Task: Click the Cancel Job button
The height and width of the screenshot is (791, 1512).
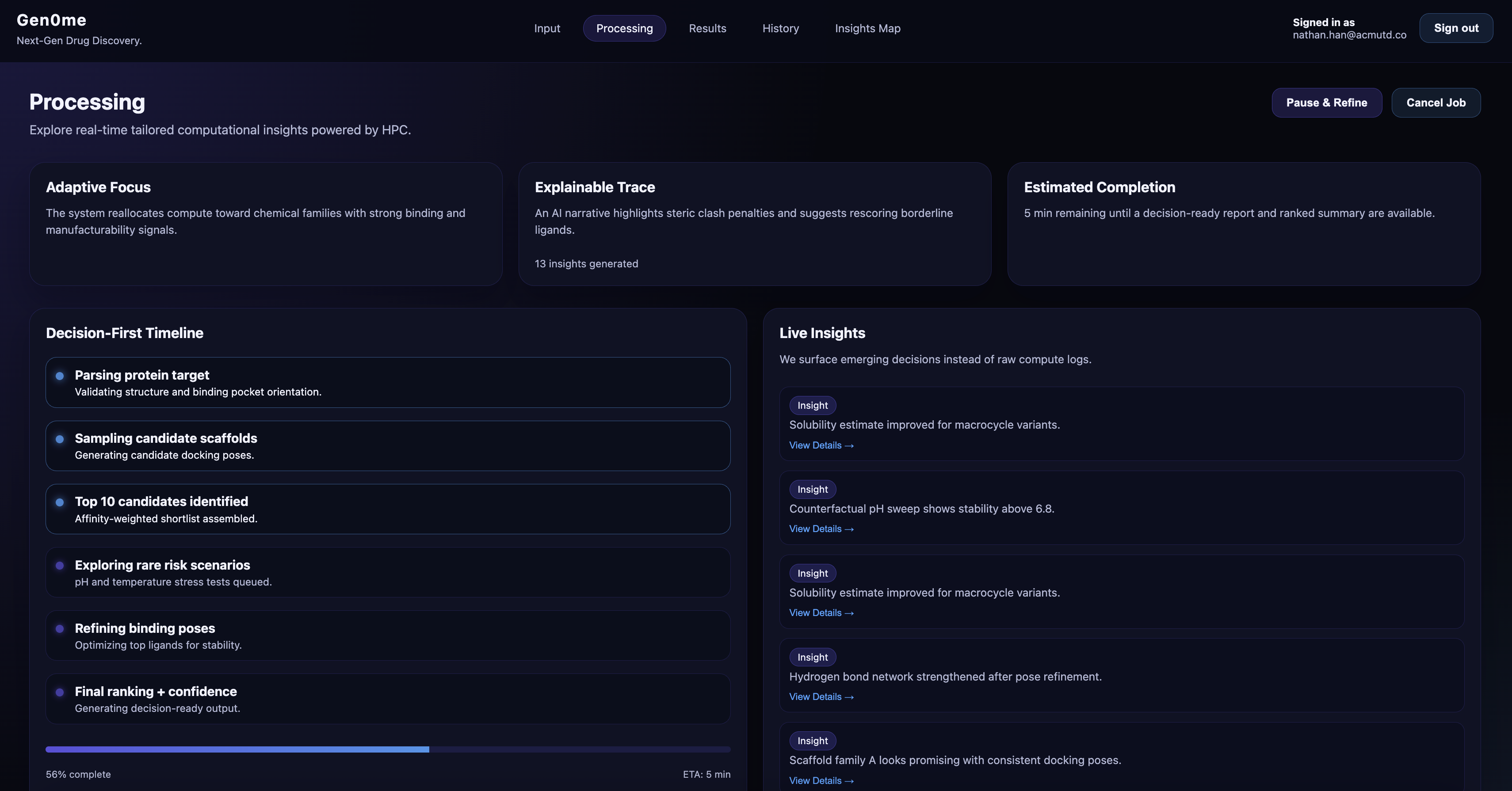Action: point(1436,103)
